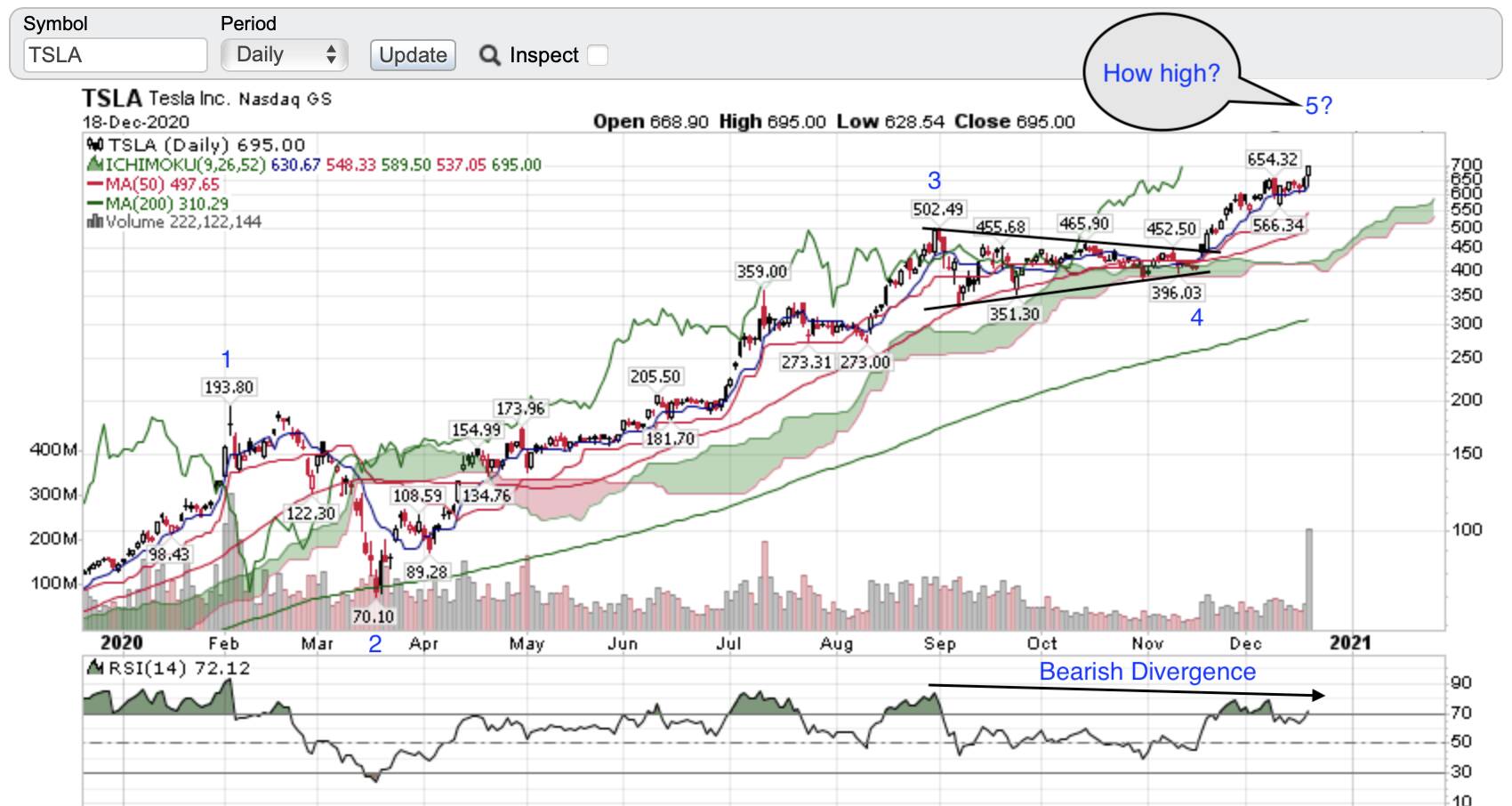Click the '5?' wave label
Screen dimensions: 1512x806
coord(1318,106)
